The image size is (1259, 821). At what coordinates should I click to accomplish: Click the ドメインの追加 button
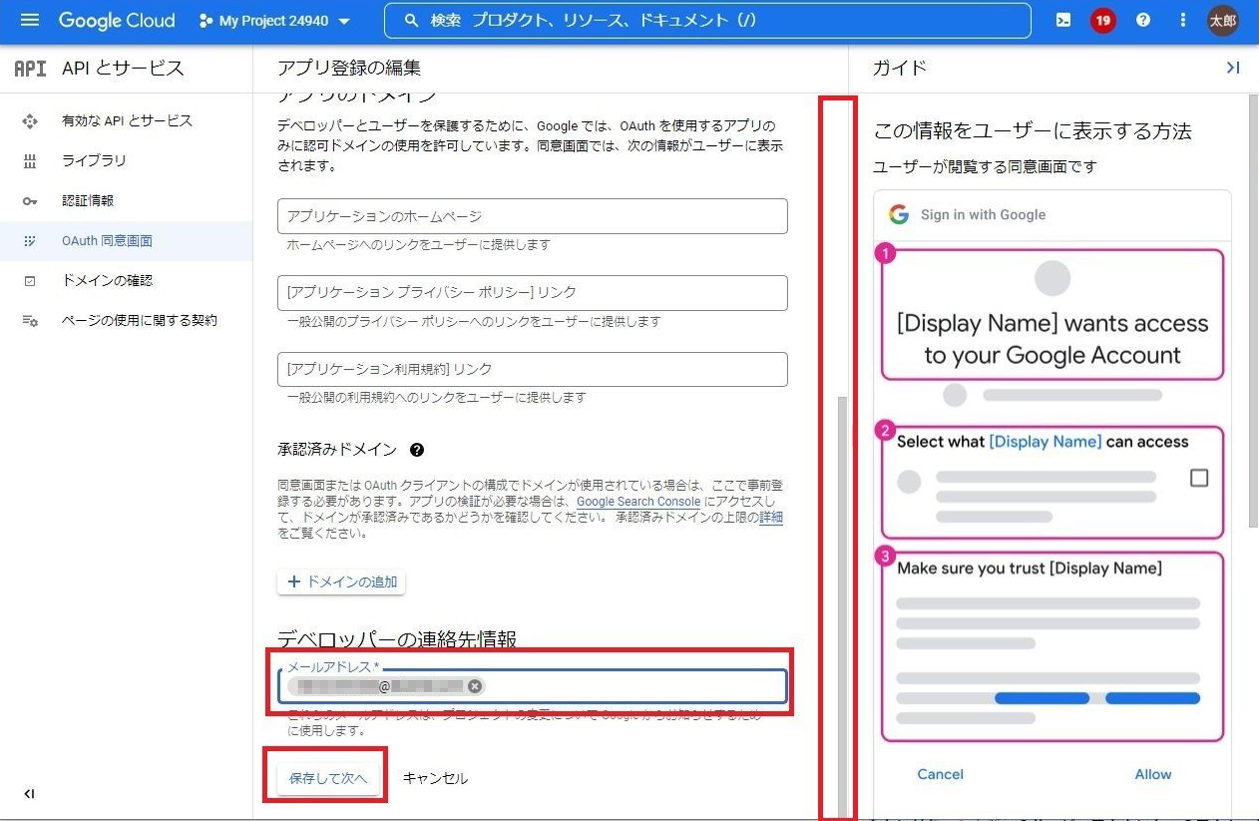tap(341, 582)
